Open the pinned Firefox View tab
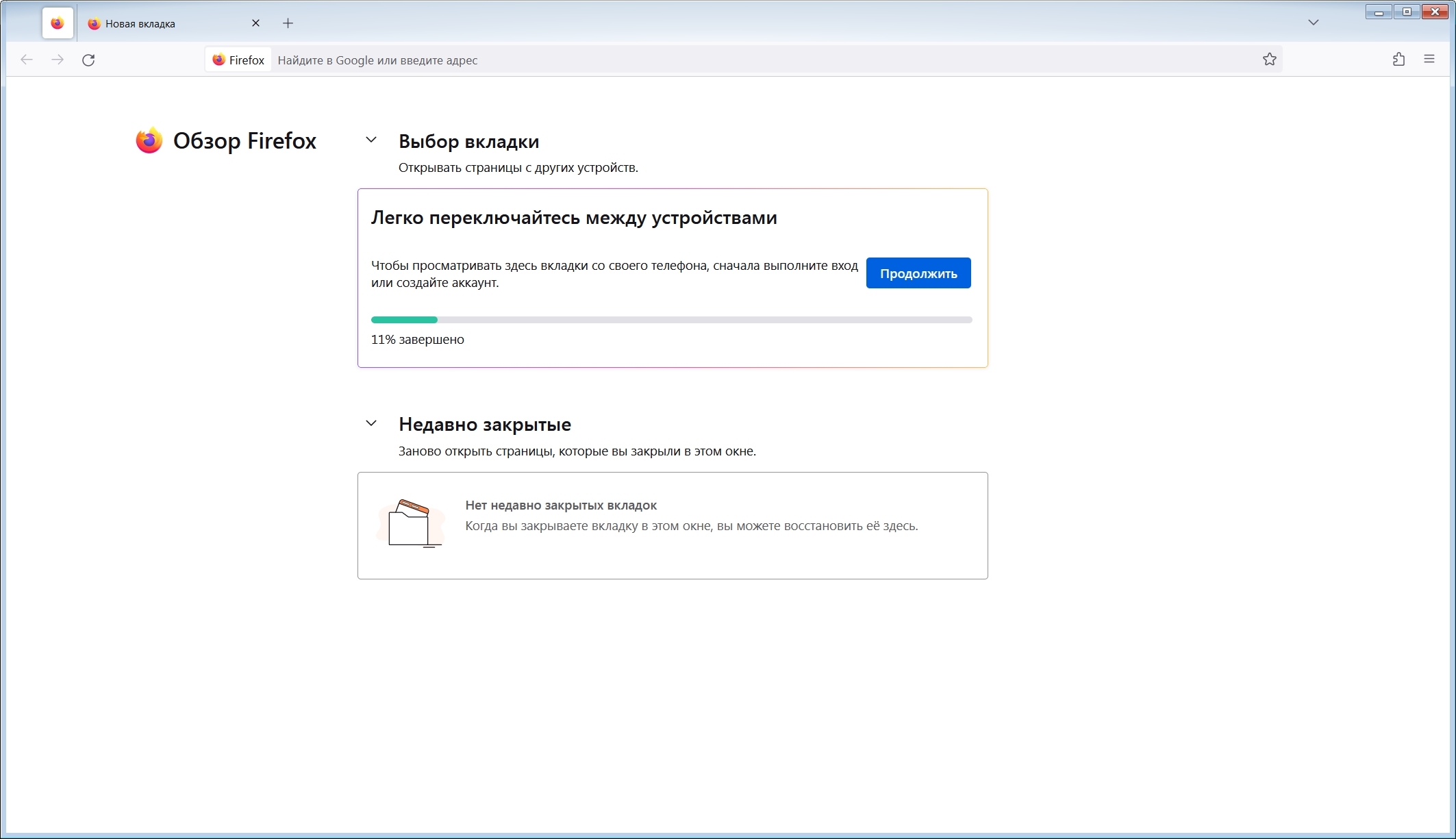The width and height of the screenshot is (1456, 839). (58, 23)
